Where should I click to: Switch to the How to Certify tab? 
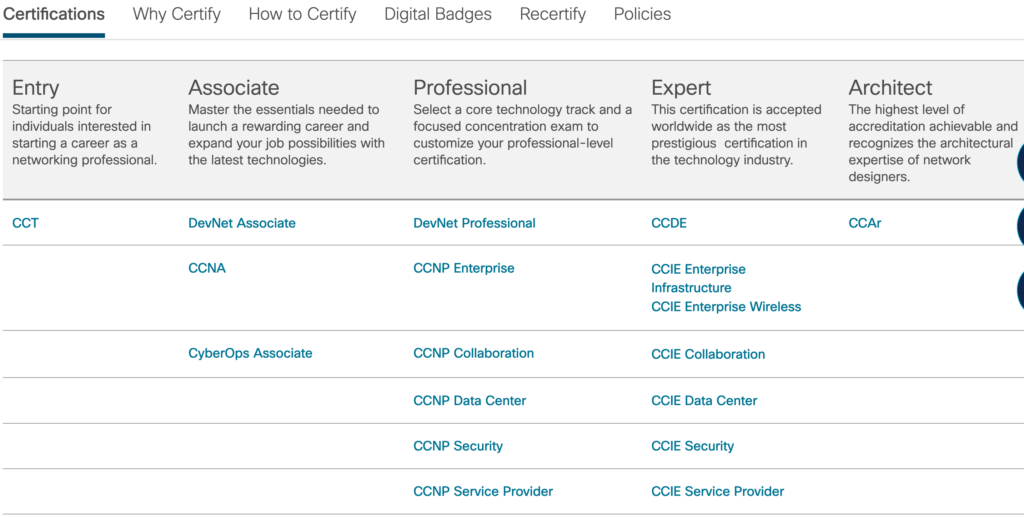click(302, 15)
